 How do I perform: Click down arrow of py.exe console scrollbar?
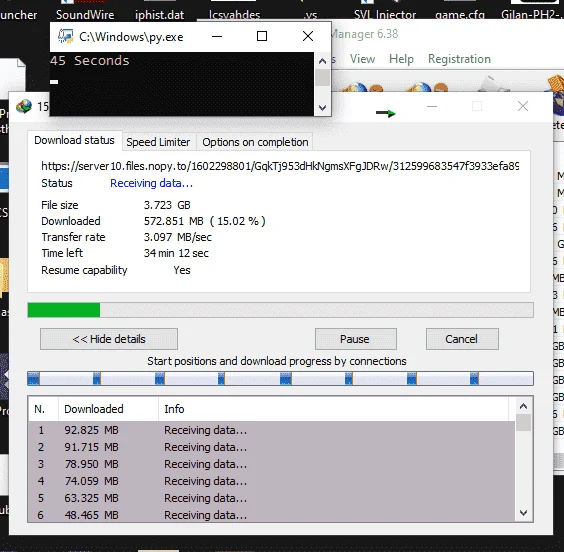pyautogui.click(x=323, y=108)
